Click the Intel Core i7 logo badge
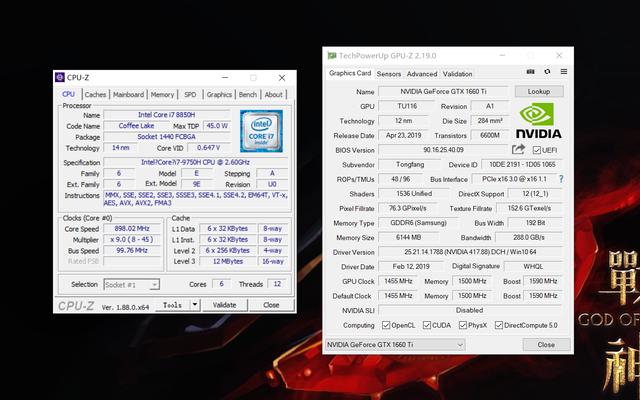The width and height of the screenshot is (640, 400). (261, 131)
